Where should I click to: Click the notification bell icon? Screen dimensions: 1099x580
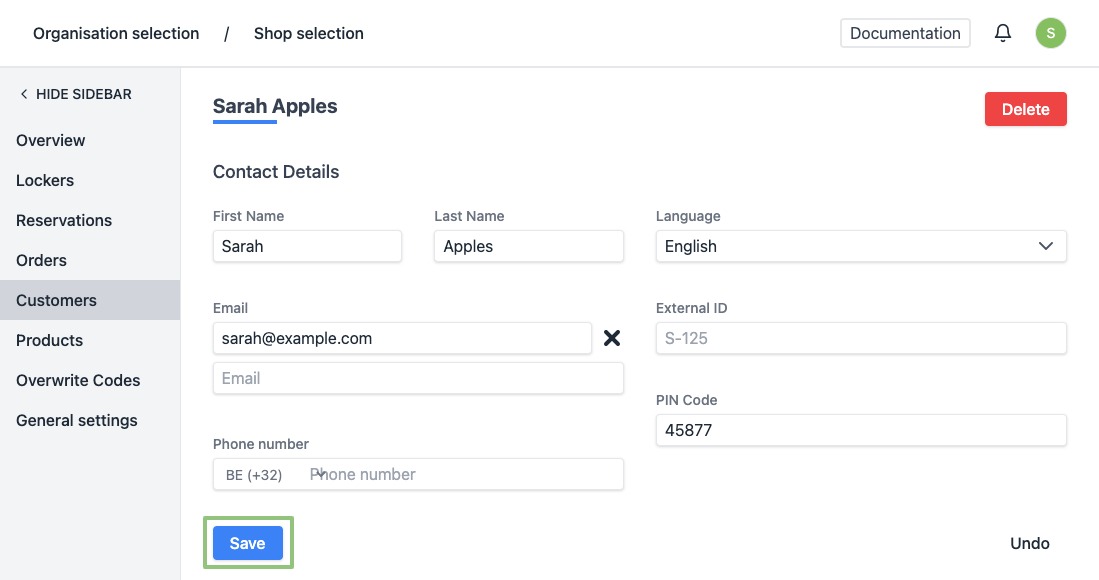1003,33
